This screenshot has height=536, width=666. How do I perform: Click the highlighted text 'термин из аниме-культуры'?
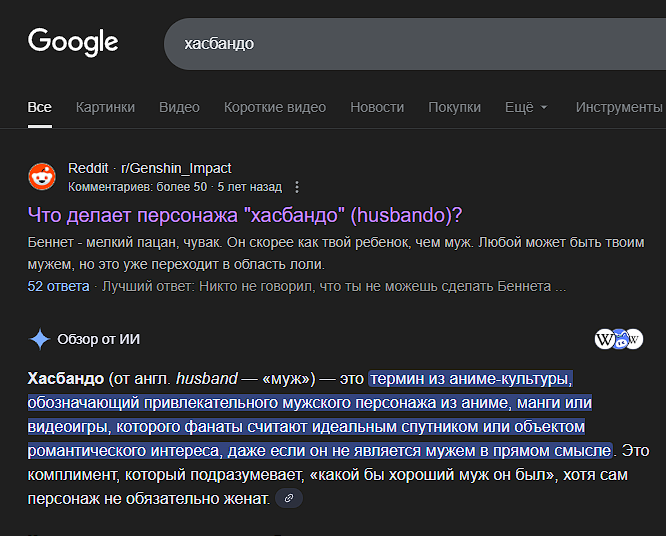tap(471, 378)
